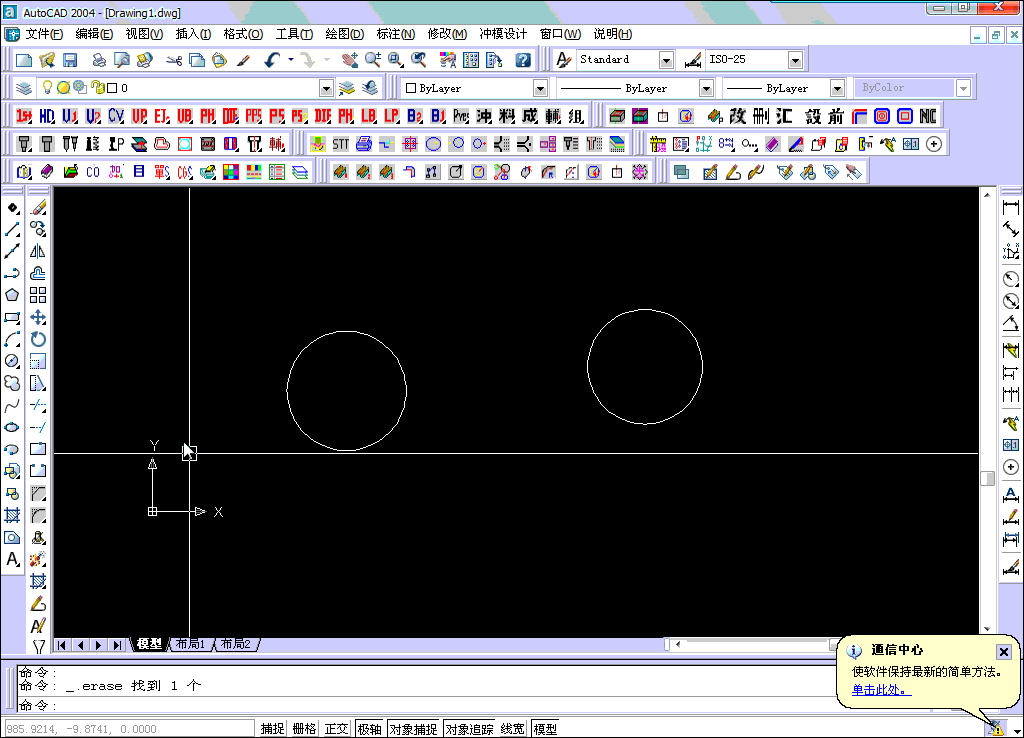Select the Polygon tool
Image resolution: width=1024 pixels, height=738 pixels.
click(x=12, y=295)
